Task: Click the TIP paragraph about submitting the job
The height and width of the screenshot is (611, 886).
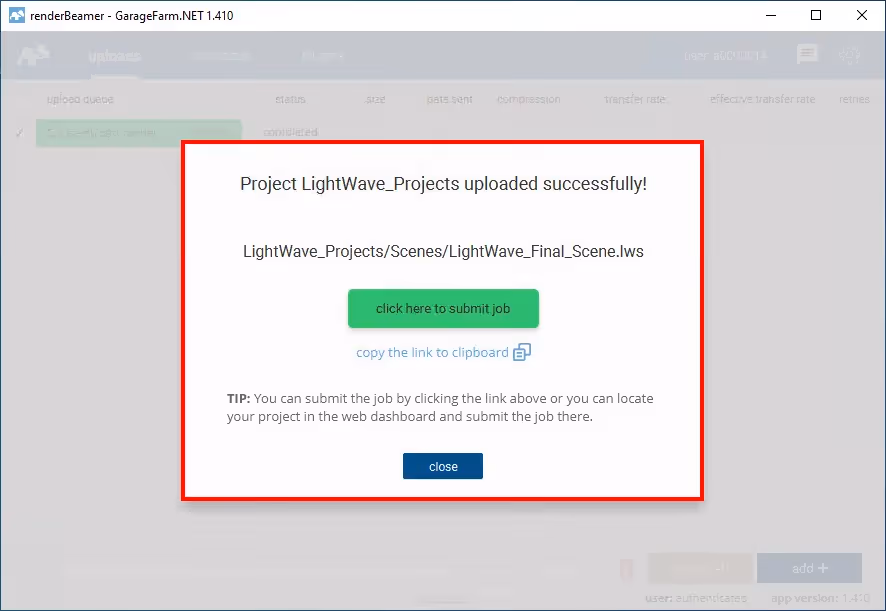Action: pyautogui.click(x=440, y=408)
